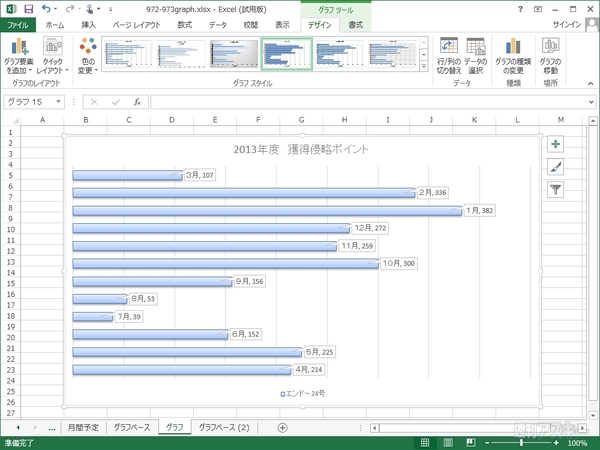600x450 pixels.
Task: Open the Undo history dropdown arrow
Action: 56,9
